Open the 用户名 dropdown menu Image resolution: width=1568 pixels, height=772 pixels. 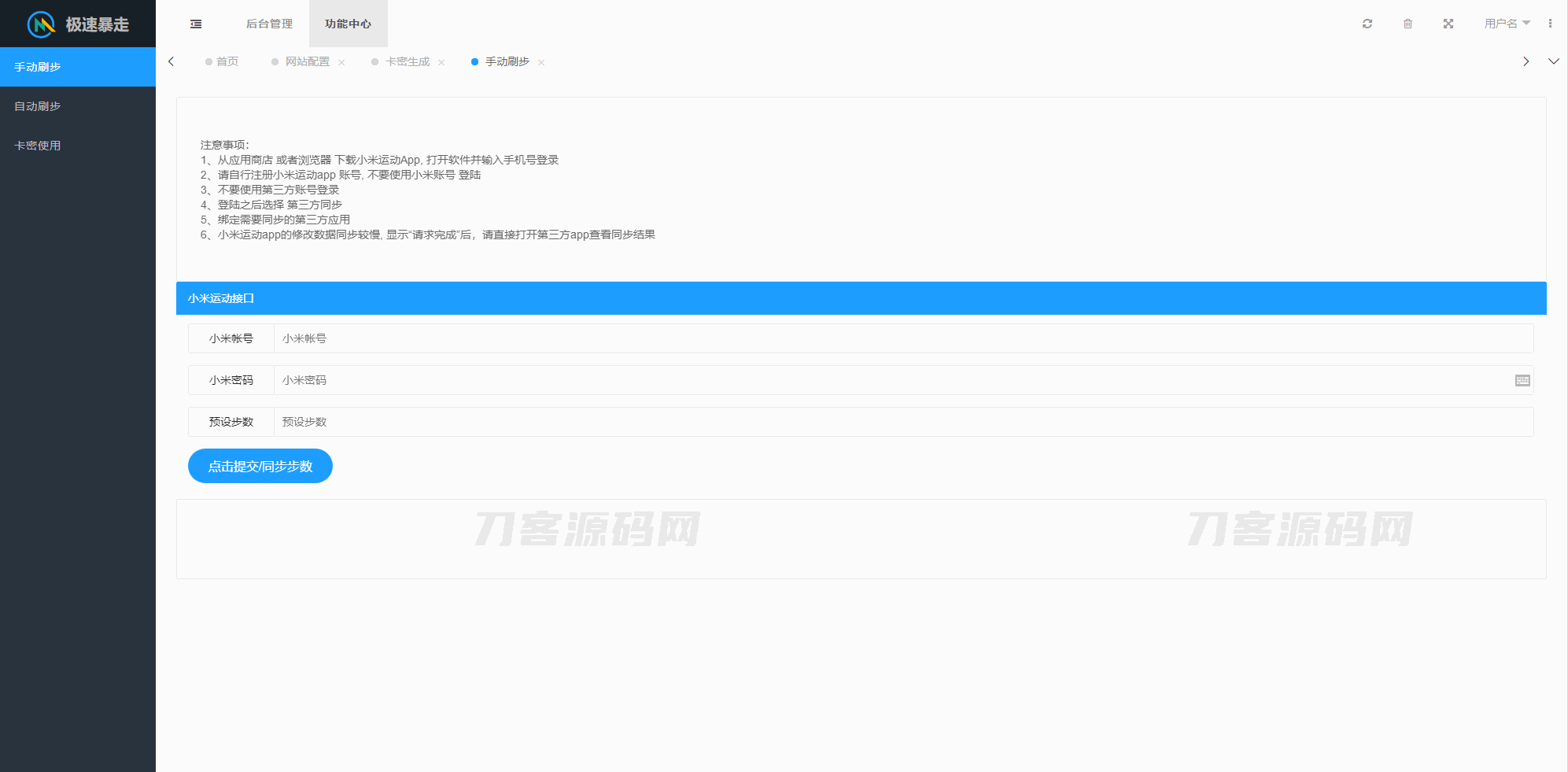pos(1507,24)
